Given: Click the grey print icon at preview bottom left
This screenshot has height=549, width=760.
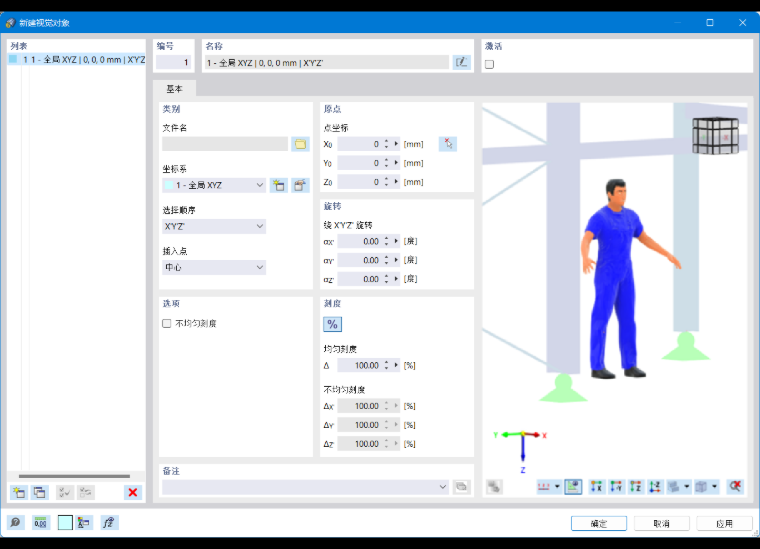Looking at the screenshot, I should (x=494, y=486).
